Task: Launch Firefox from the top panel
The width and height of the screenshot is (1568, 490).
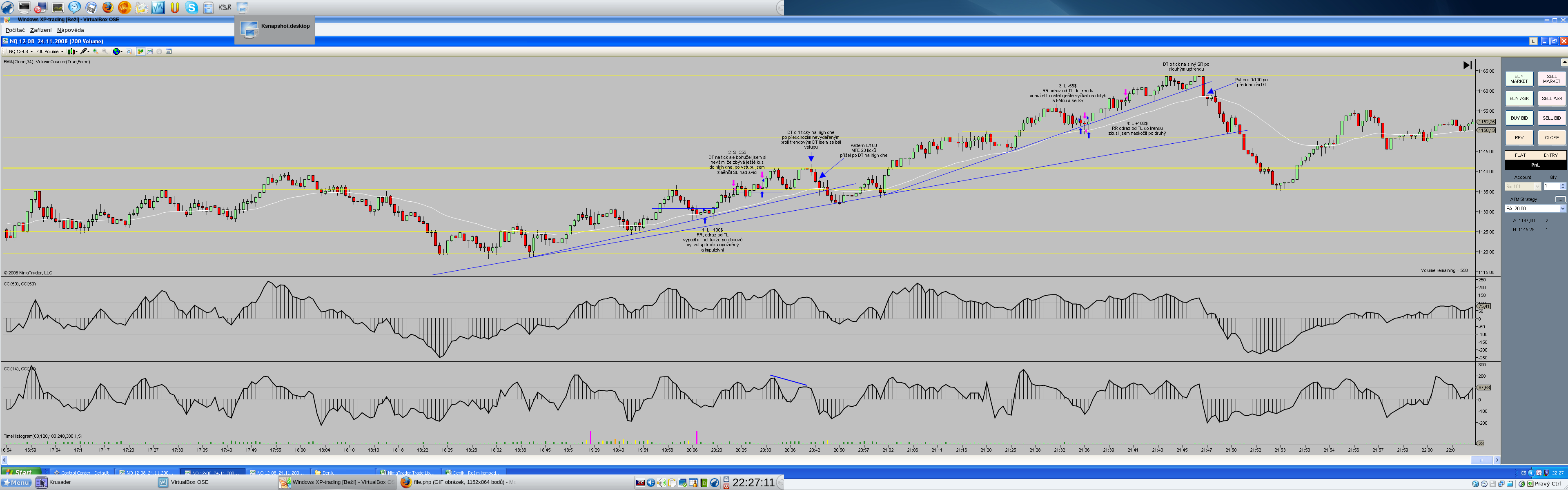Action: click(107, 7)
